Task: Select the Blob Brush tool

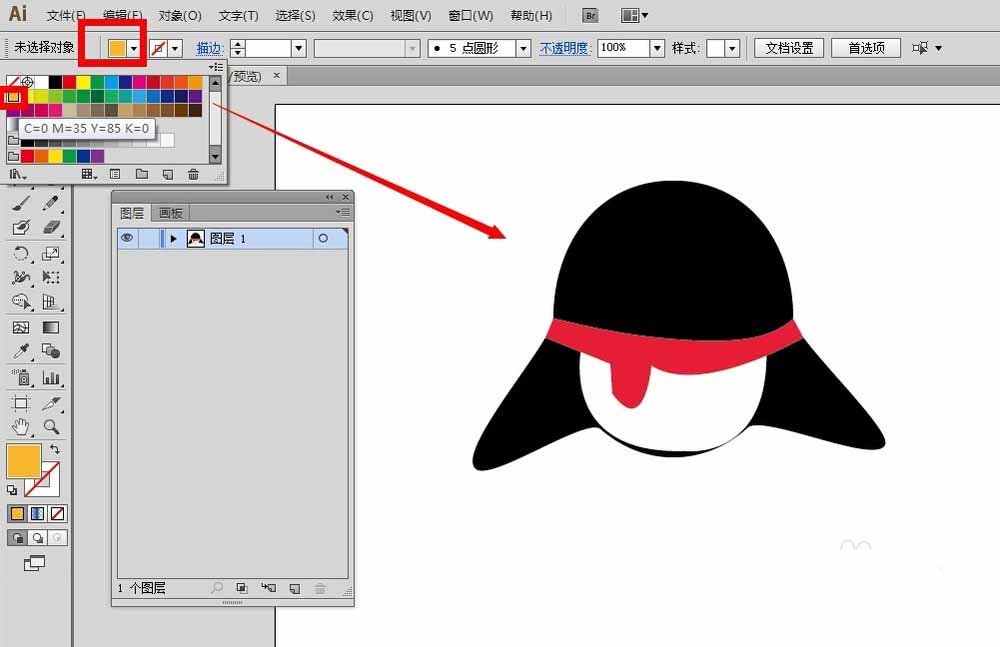Action: coord(21,228)
